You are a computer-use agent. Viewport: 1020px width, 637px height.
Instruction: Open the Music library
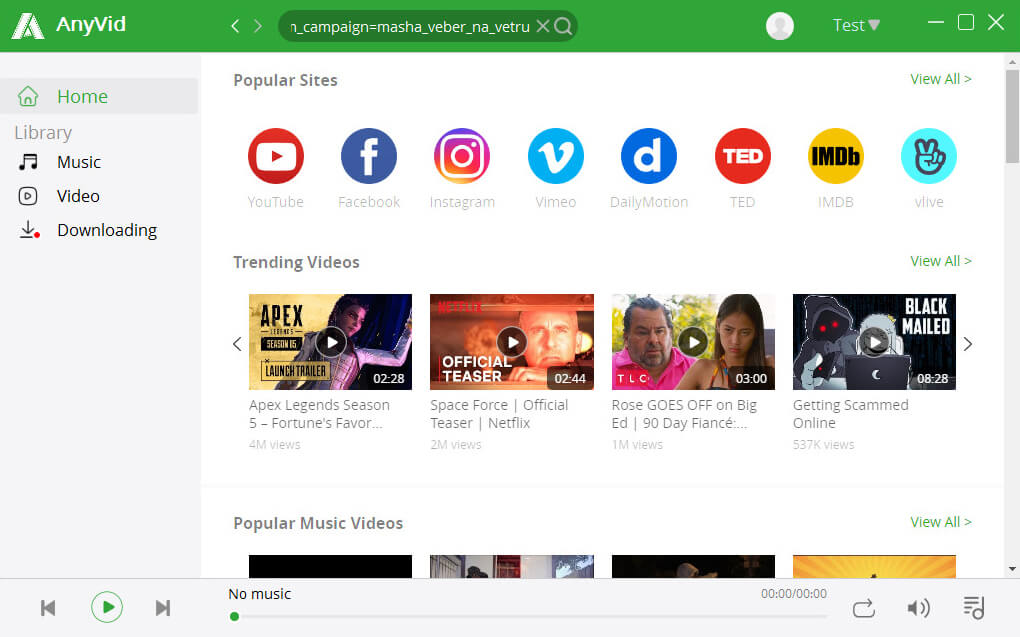pyautogui.click(x=79, y=162)
